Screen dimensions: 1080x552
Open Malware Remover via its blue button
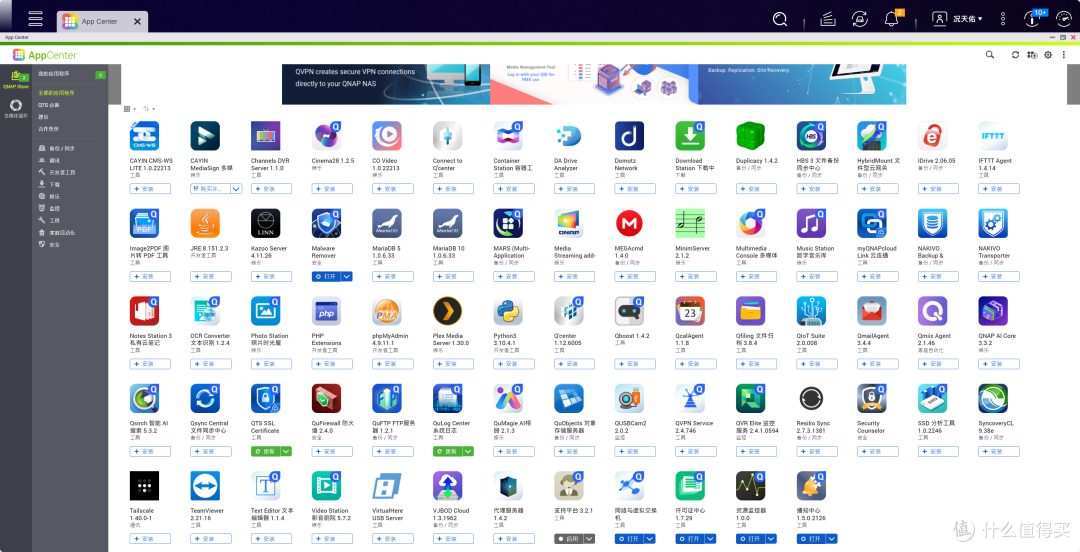326,276
